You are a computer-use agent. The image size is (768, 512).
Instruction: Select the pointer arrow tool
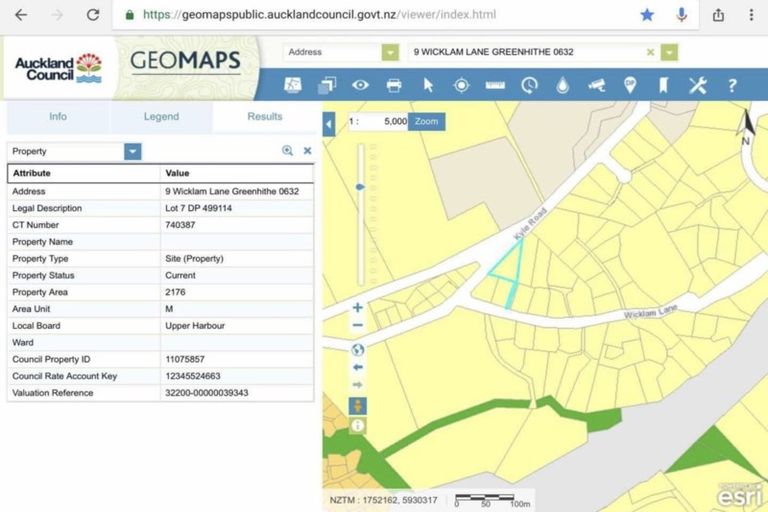click(428, 85)
